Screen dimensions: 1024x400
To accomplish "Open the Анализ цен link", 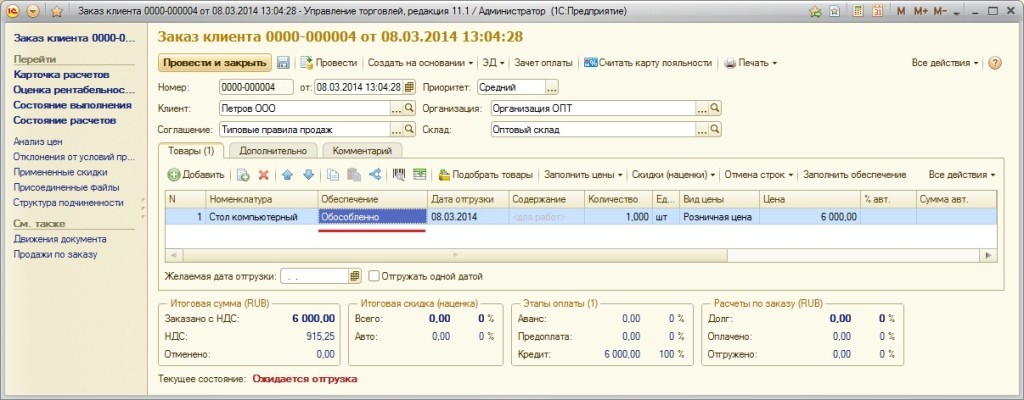I will pyautogui.click(x=38, y=141).
